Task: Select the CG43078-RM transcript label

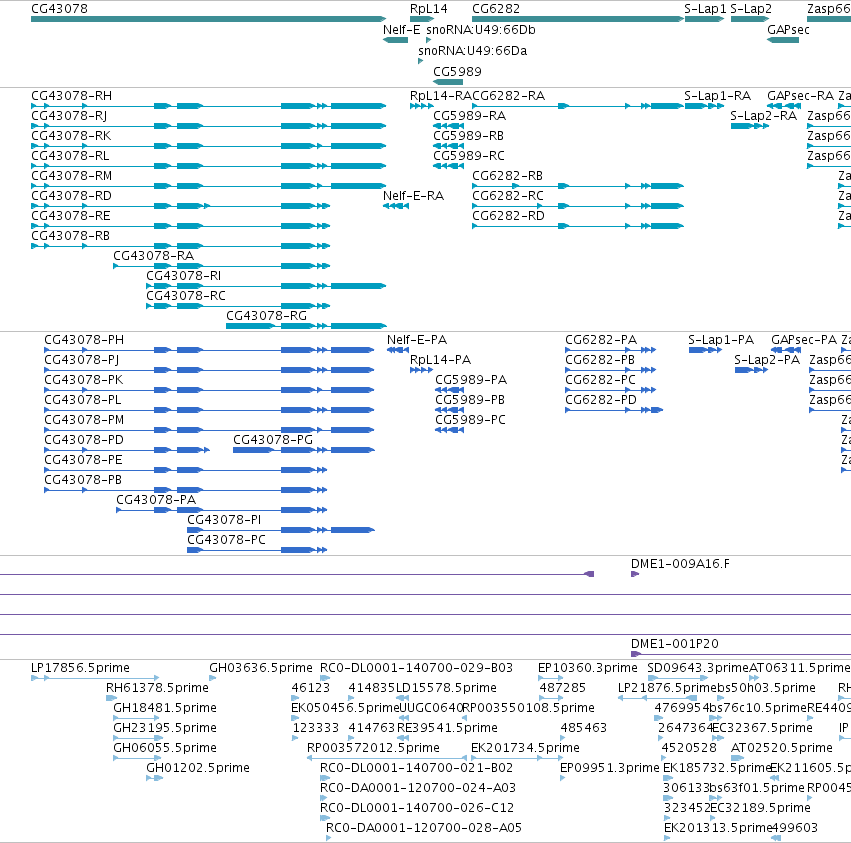Action: pyautogui.click(x=72, y=176)
